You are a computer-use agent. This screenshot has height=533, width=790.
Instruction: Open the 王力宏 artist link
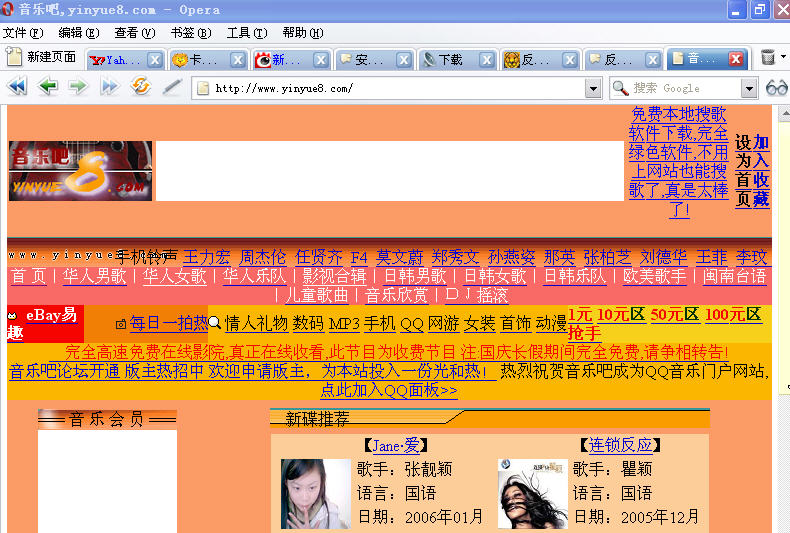coord(207,257)
